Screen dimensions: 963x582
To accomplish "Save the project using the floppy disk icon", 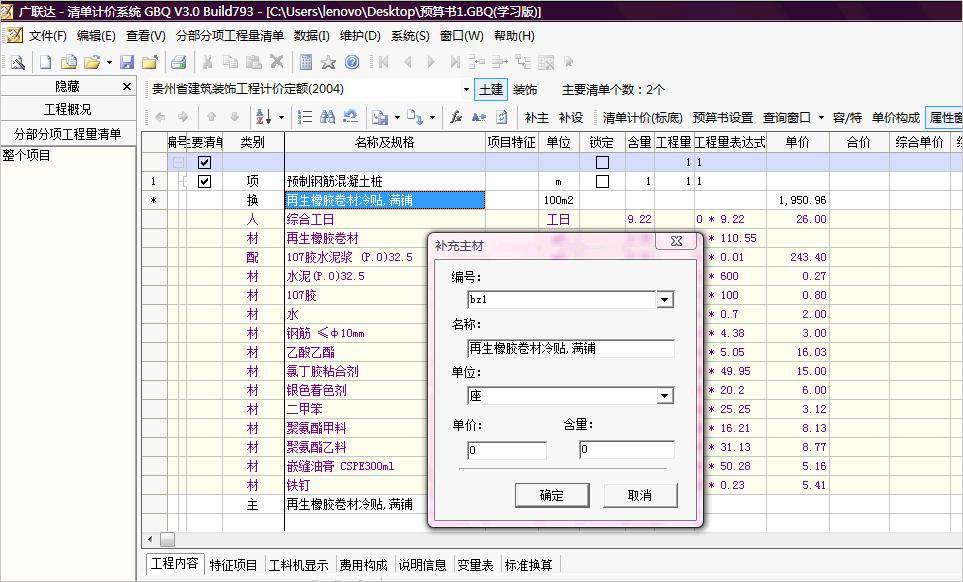I will click(x=127, y=62).
